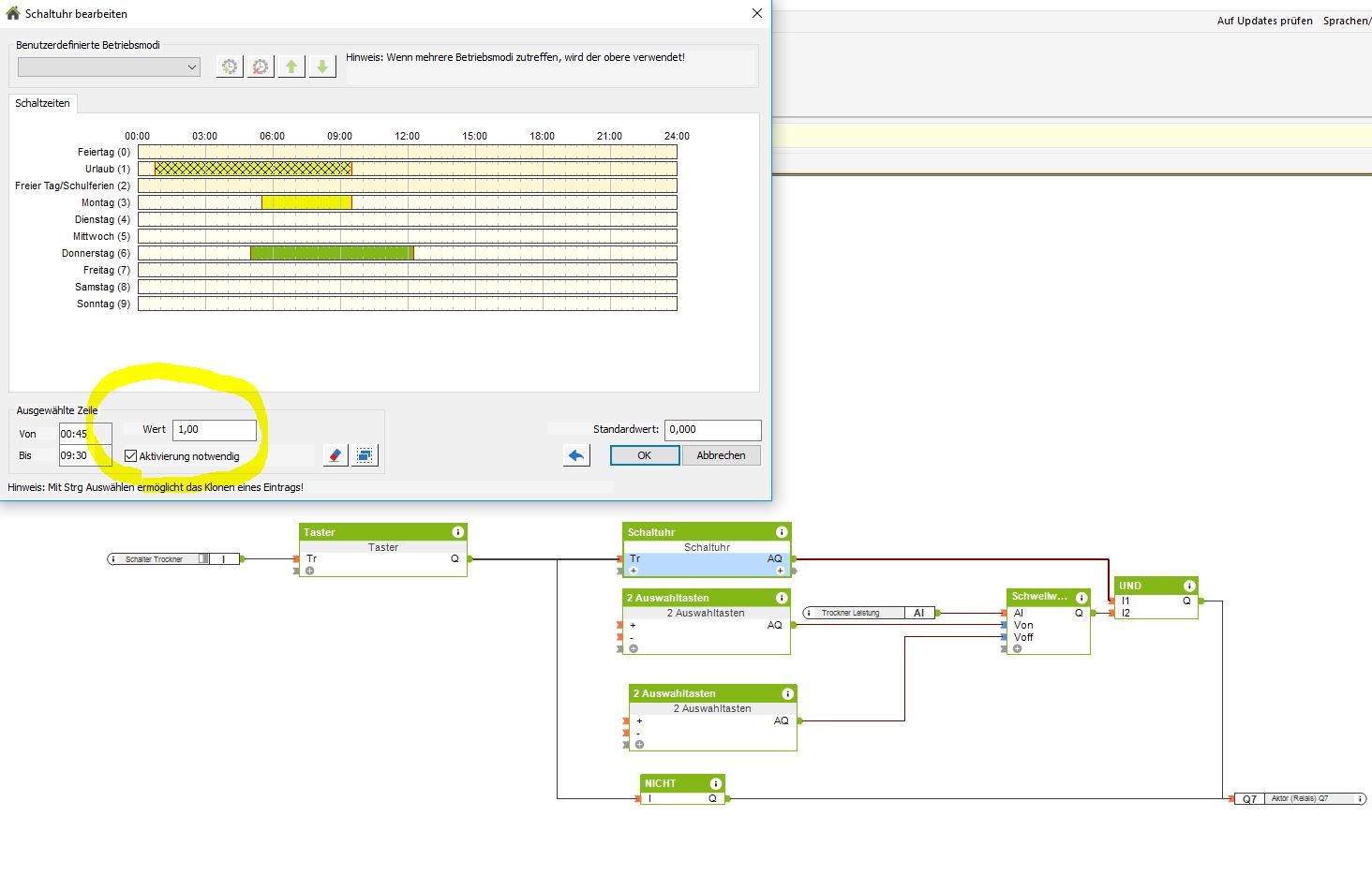This screenshot has height=876, width=1372.
Task: Click the add operating mode clock icon
Action: click(230, 67)
